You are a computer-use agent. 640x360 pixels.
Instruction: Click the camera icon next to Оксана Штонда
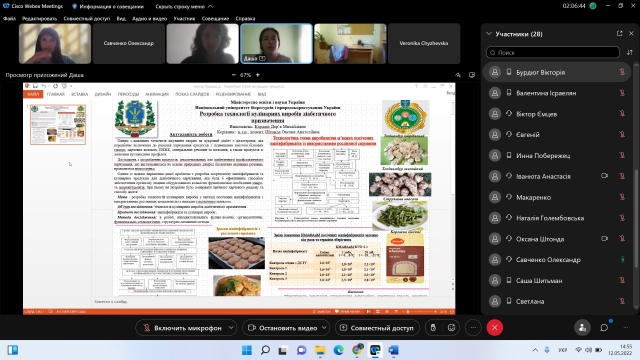click(x=604, y=238)
